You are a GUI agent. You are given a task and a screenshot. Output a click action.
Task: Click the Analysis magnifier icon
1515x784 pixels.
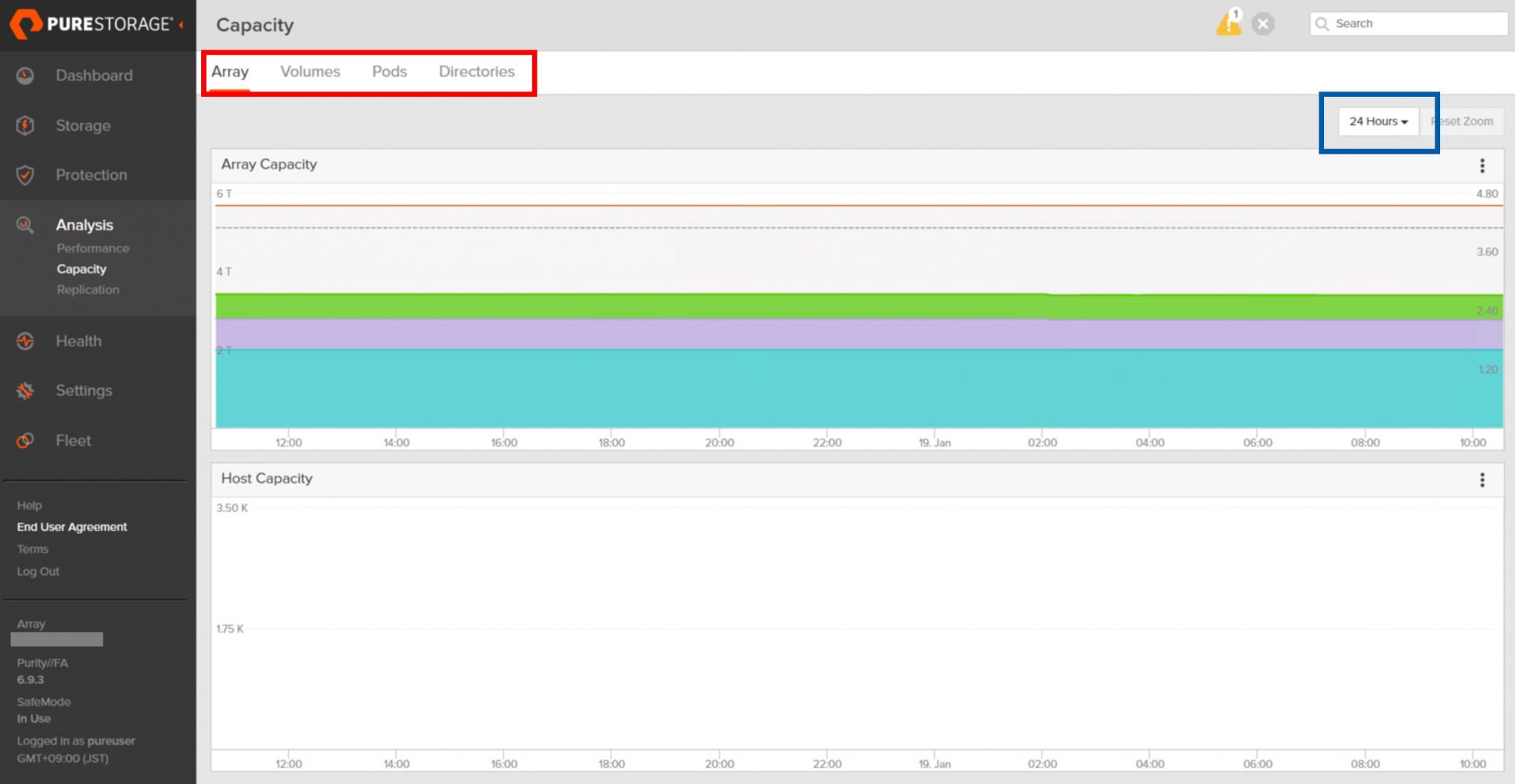tap(25, 225)
